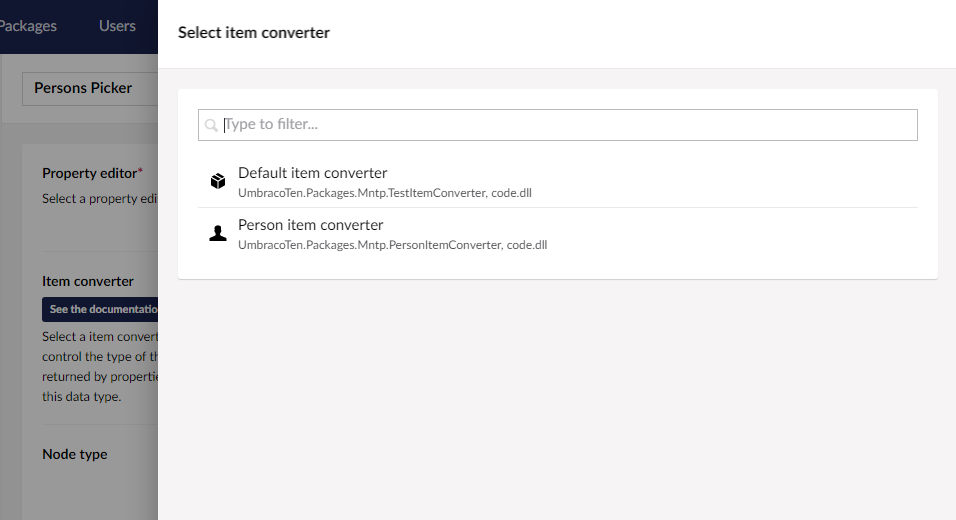Click the magnifier icon in filter field

point(211,125)
